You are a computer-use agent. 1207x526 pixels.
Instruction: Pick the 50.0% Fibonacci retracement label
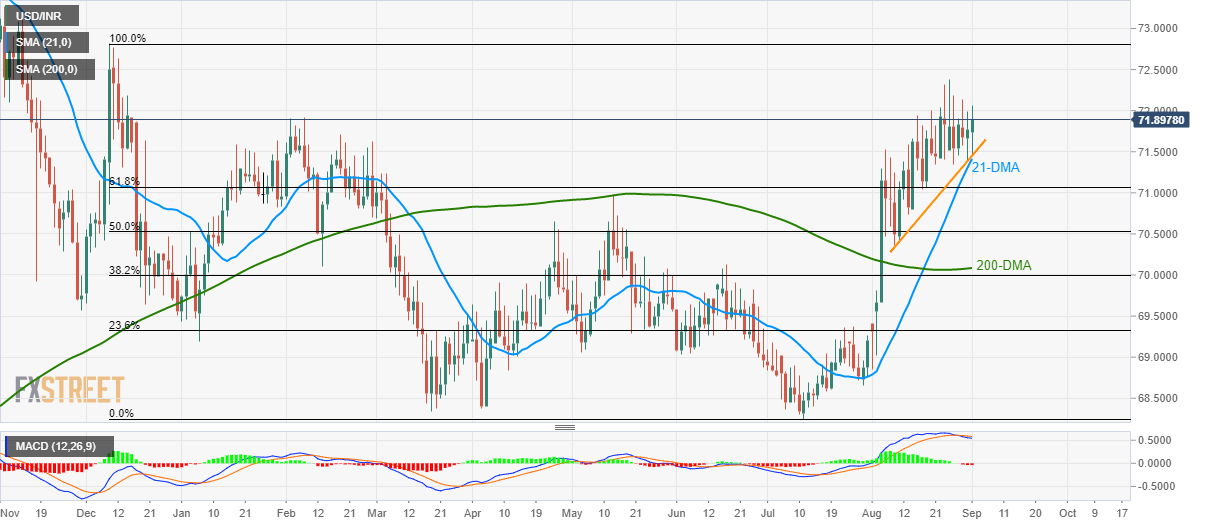[125, 226]
